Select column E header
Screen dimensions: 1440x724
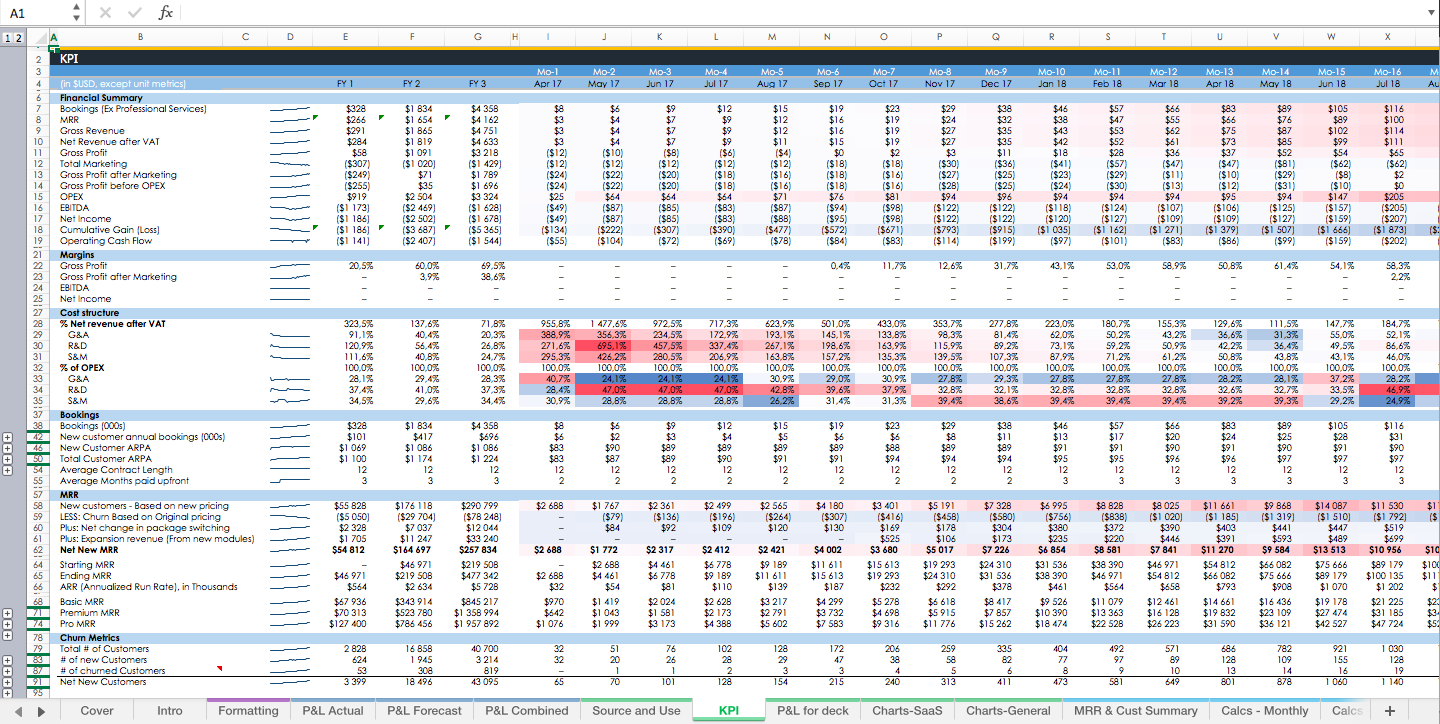click(346, 37)
